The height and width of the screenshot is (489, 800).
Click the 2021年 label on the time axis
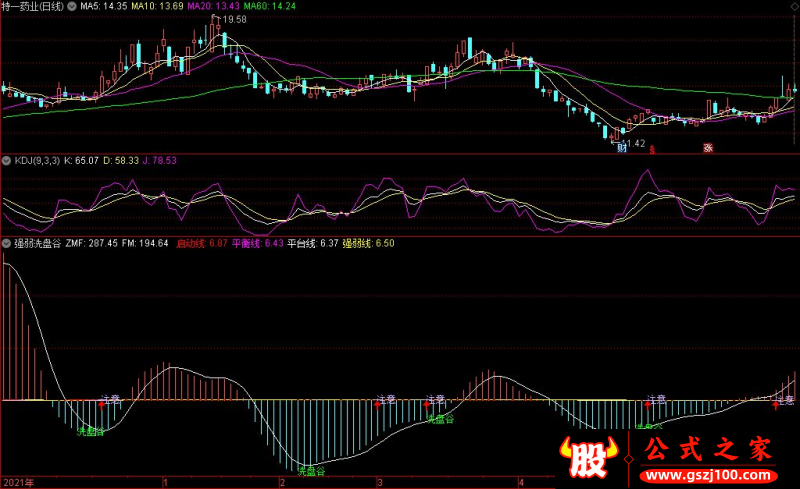point(19,482)
